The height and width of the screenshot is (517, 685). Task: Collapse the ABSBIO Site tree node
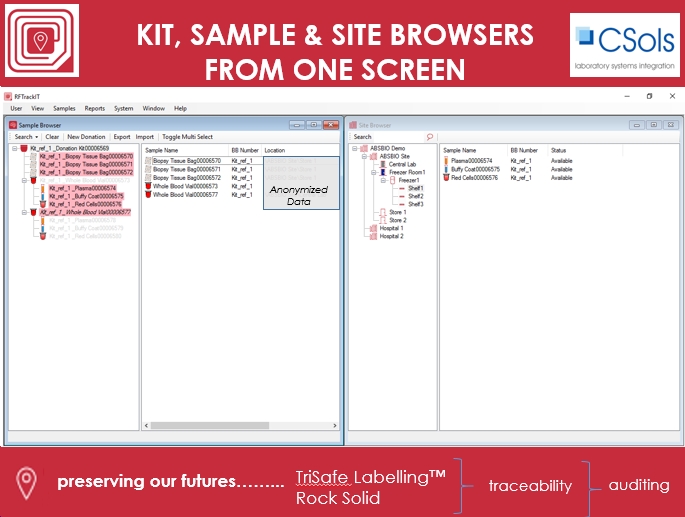[364, 156]
